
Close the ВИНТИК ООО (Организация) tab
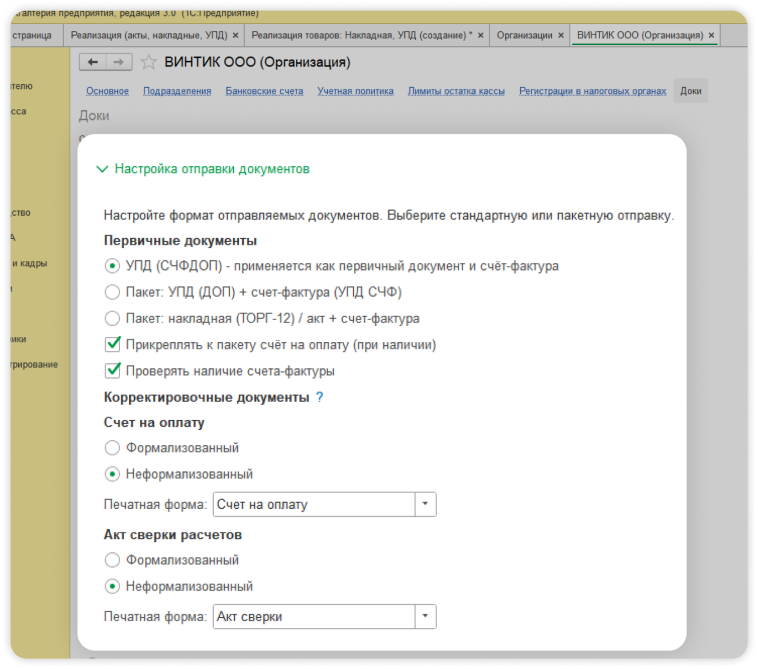[712, 35]
